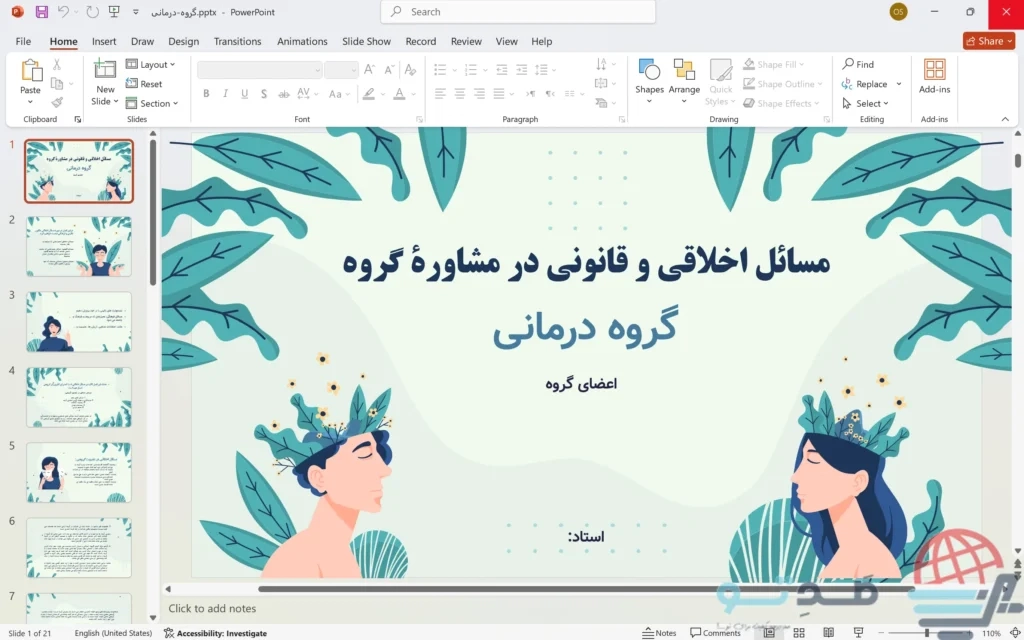Click the text highlight color pen
Screen dimensions: 1024x640
(x=369, y=93)
